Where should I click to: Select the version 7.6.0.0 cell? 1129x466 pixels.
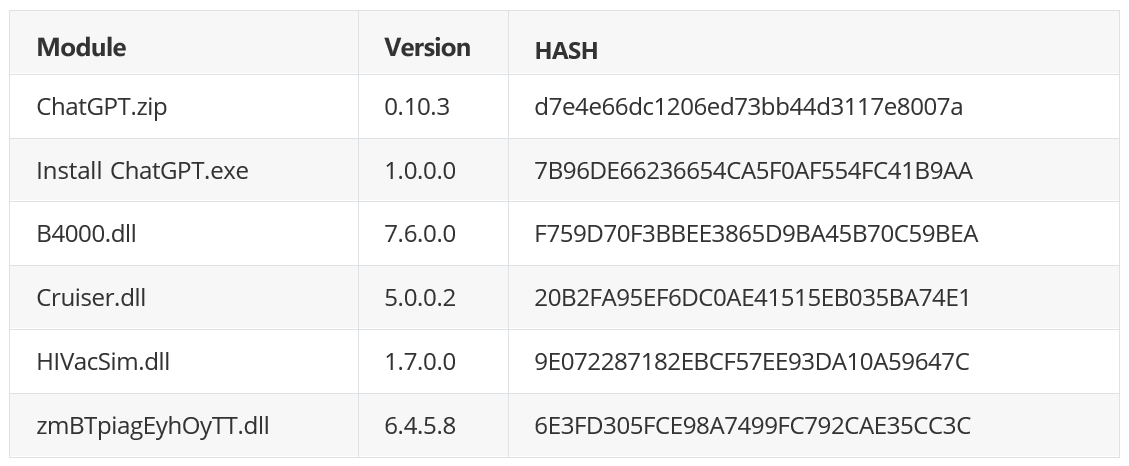point(420,234)
